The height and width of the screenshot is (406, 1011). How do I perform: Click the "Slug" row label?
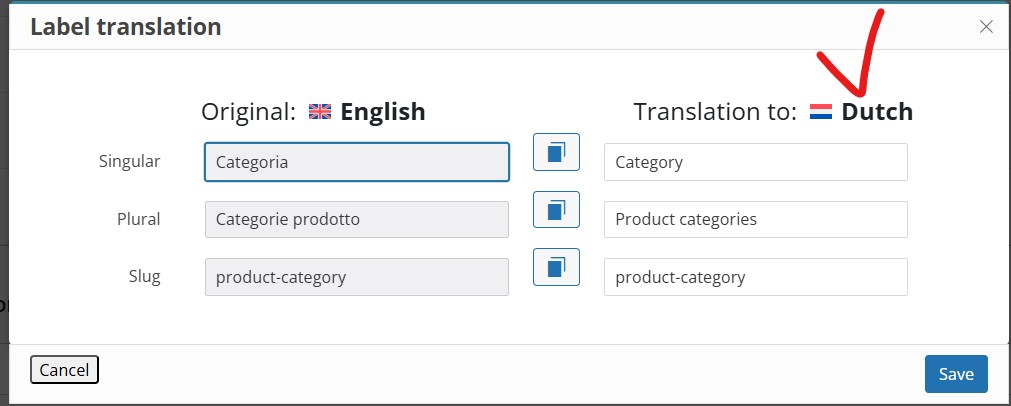tap(144, 276)
